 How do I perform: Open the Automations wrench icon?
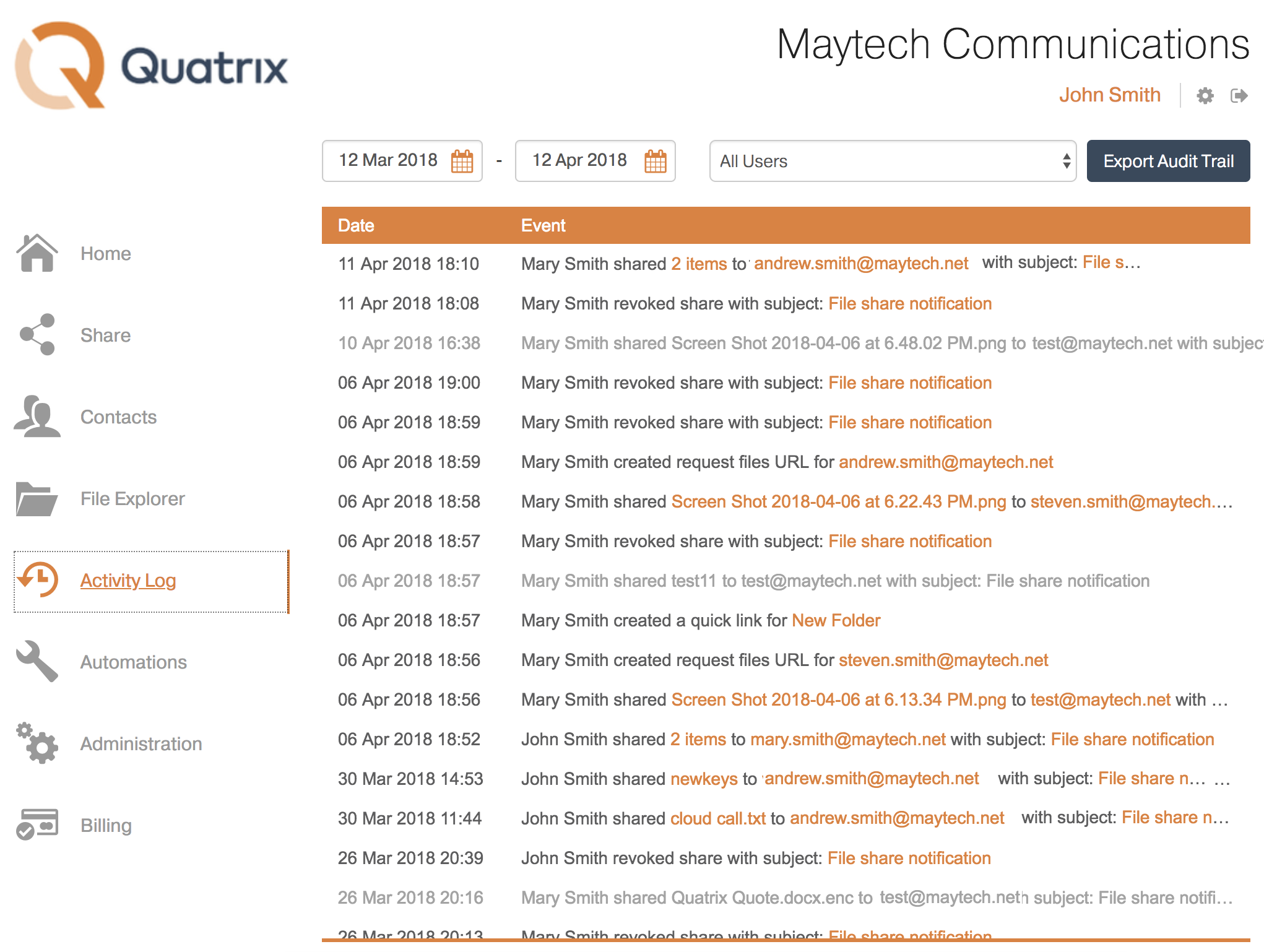click(x=37, y=662)
